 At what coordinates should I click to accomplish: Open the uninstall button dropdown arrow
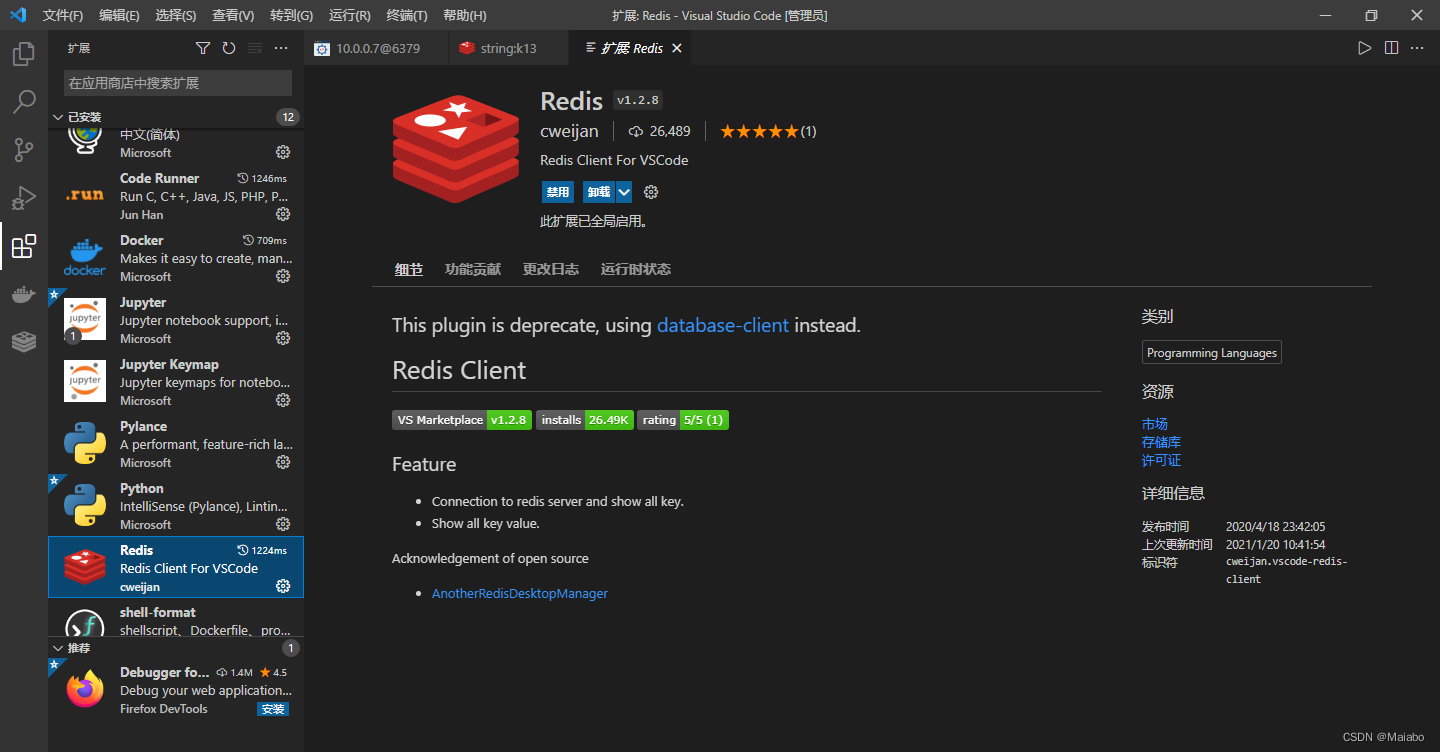624,192
